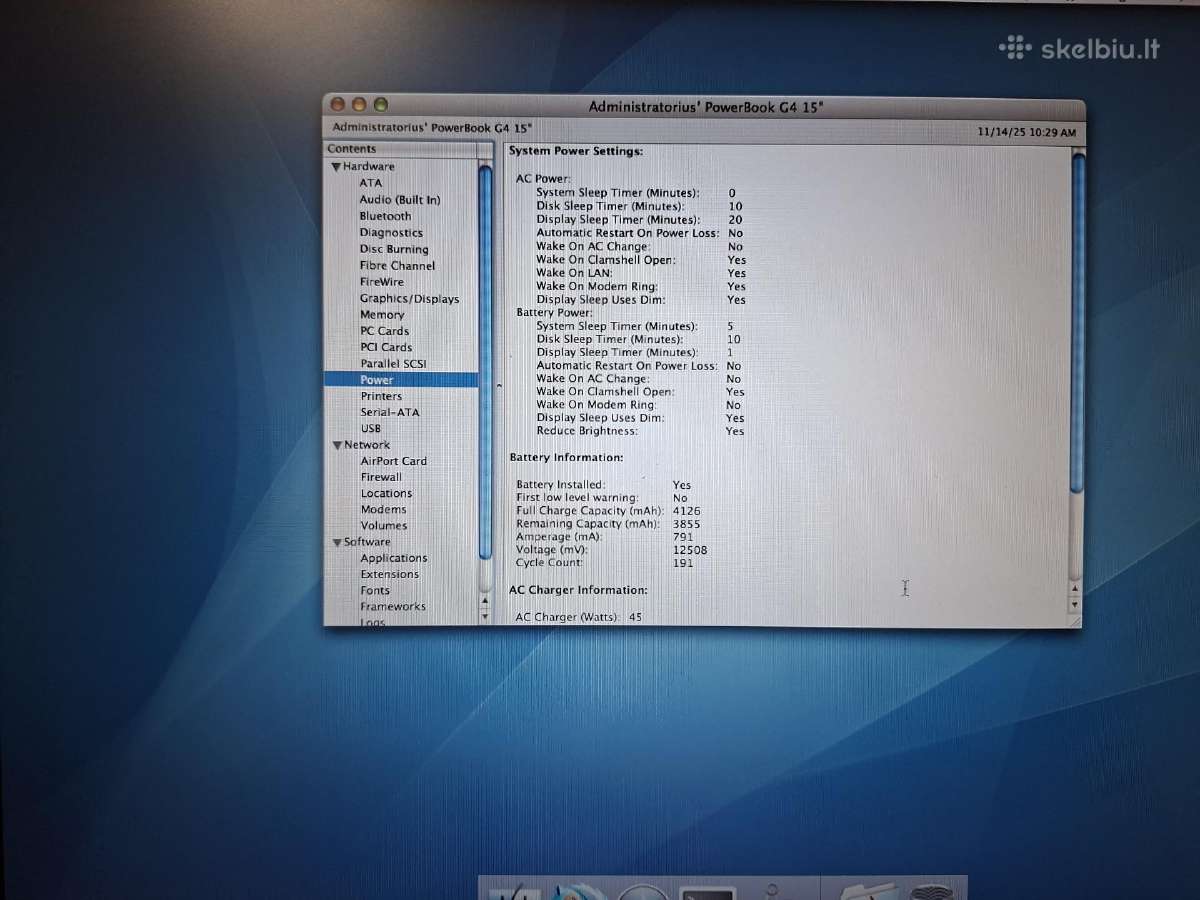Click the AC Power subheading

(543, 179)
